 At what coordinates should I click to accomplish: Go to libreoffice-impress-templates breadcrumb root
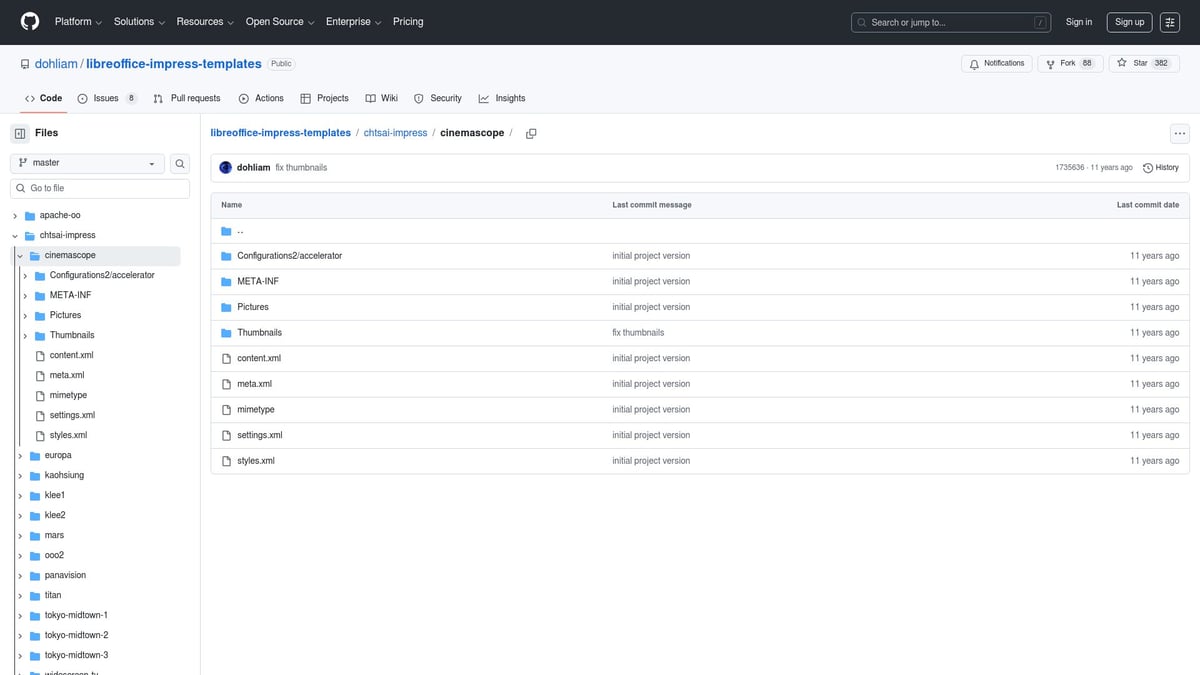pyautogui.click(x=281, y=133)
